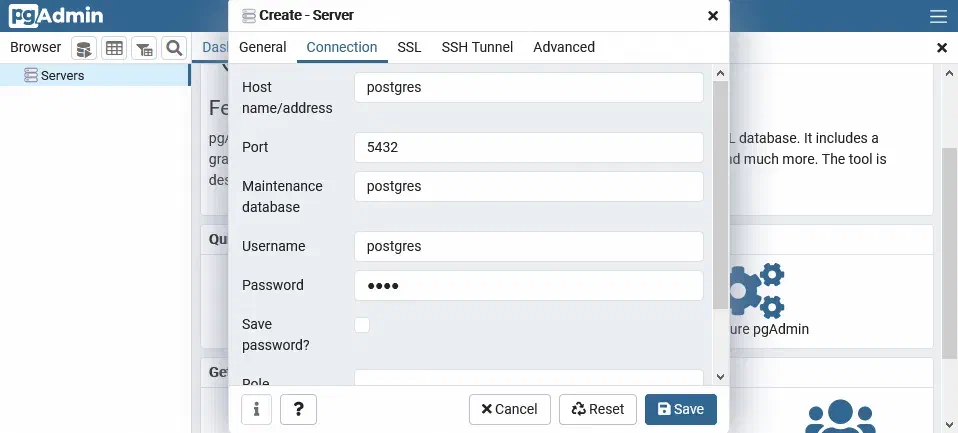Save the new server
Viewport: 958px width, 433px height.
click(x=681, y=409)
